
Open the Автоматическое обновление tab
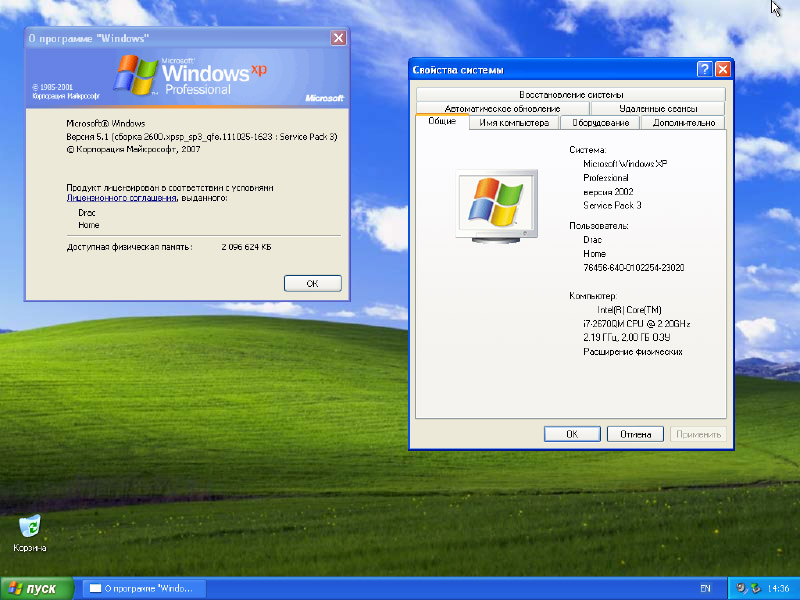click(x=502, y=108)
